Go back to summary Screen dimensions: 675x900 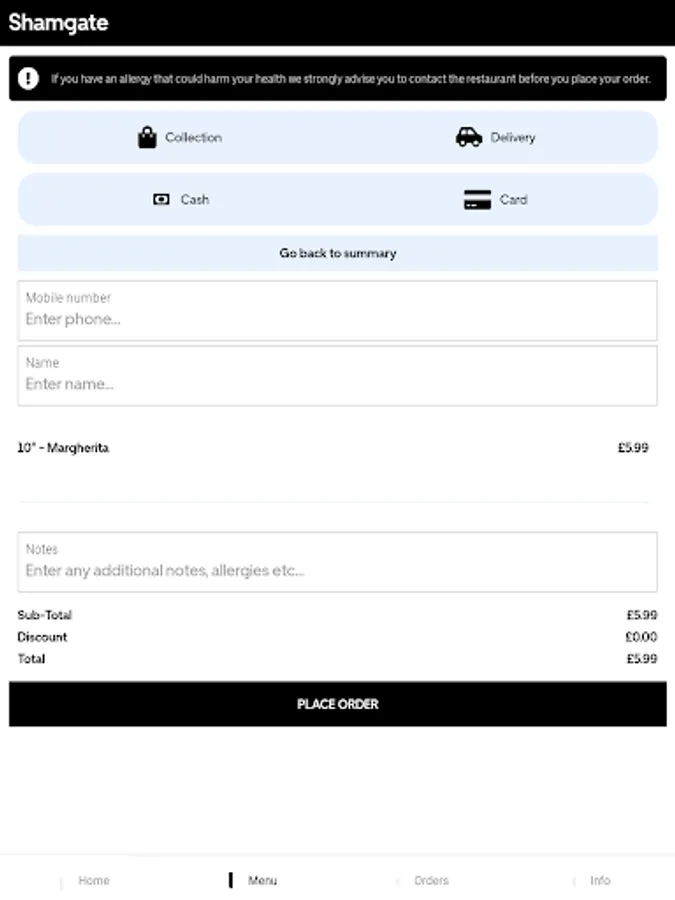[338, 253]
